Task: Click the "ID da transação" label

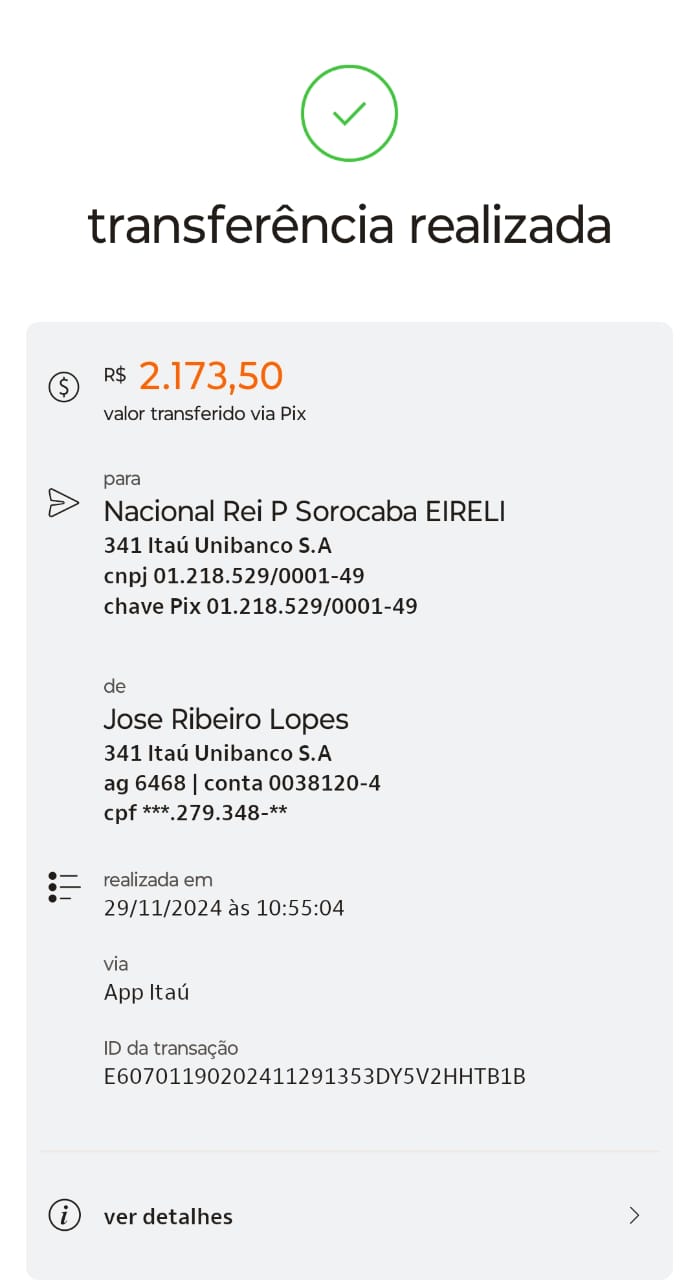Action: 170,1049
